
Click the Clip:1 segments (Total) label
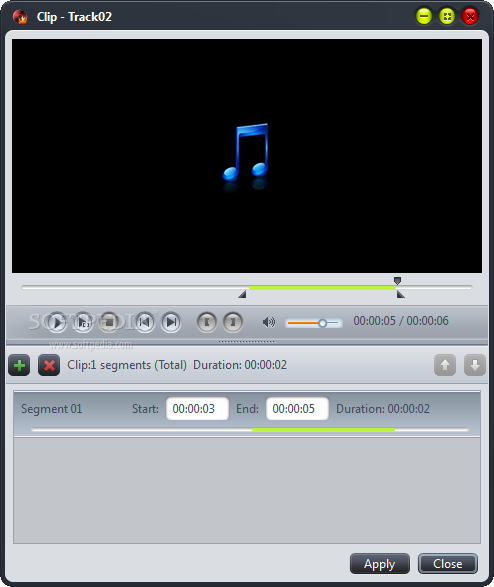tap(127, 365)
